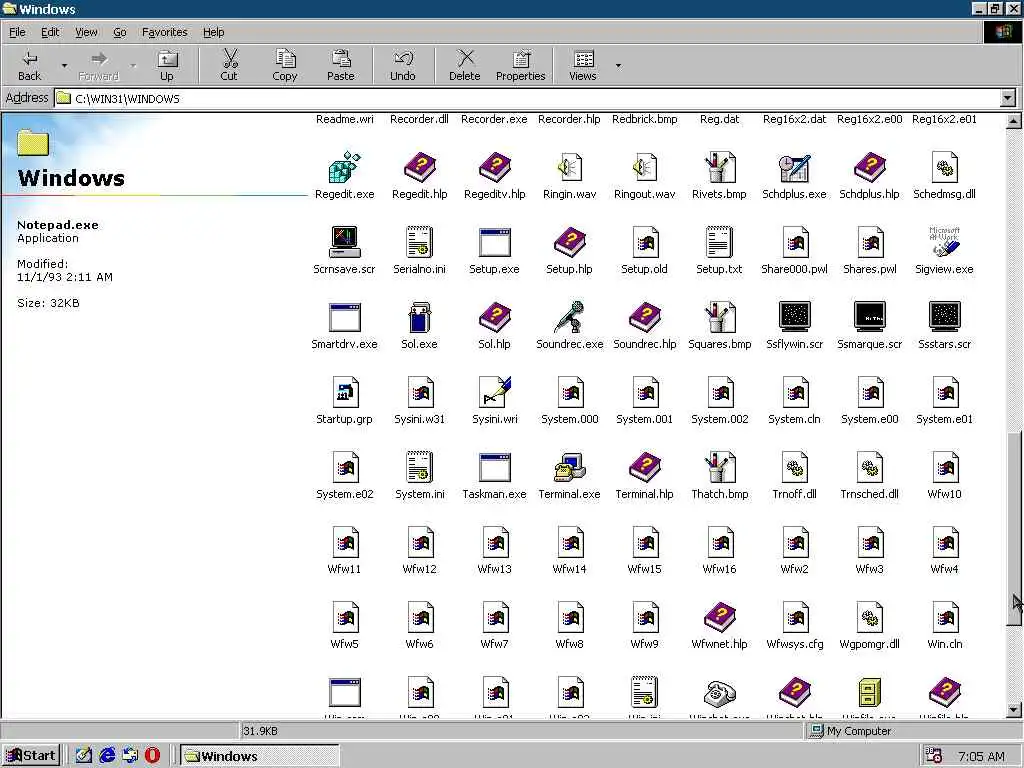Click the Delete toolbar button
The width and height of the screenshot is (1024, 768).
click(x=464, y=65)
